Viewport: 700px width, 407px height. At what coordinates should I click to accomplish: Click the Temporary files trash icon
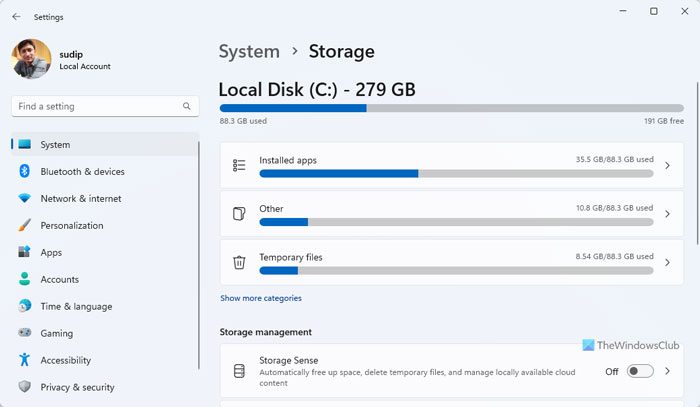pos(239,262)
